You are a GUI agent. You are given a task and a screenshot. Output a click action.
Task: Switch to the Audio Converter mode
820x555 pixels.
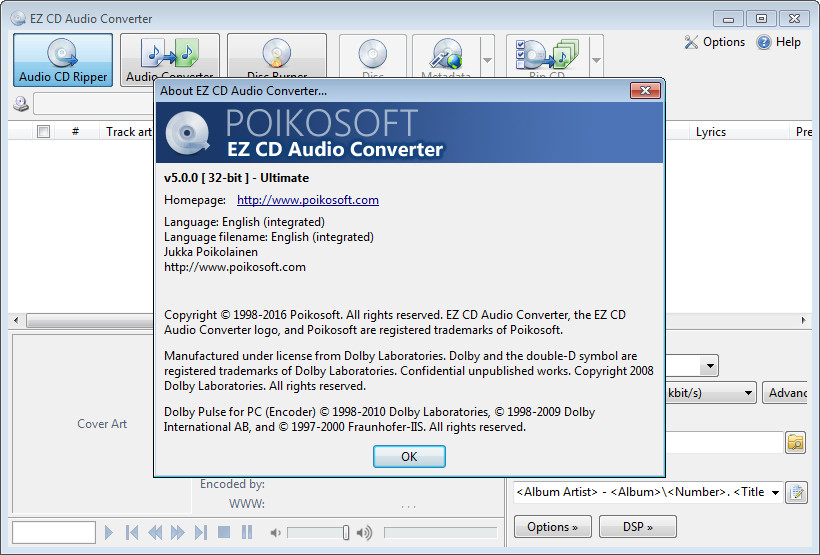pyautogui.click(x=169, y=57)
